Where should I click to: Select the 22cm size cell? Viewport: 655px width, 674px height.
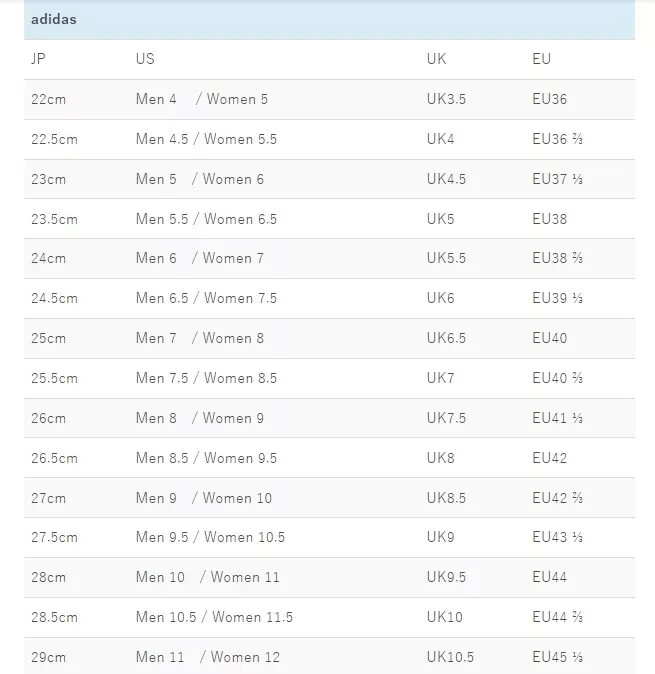click(x=48, y=99)
